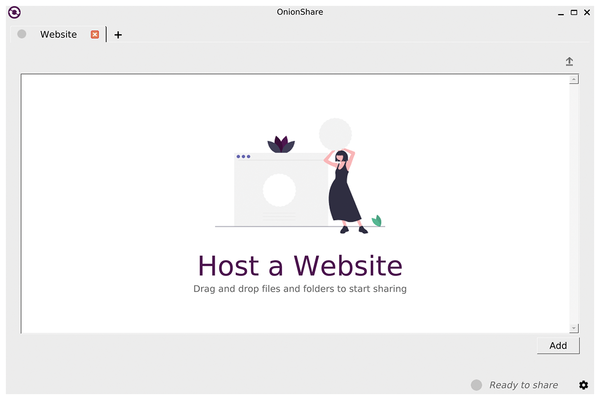The image size is (600, 400).
Task: Open settings with the gear icon
Action: click(x=583, y=385)
